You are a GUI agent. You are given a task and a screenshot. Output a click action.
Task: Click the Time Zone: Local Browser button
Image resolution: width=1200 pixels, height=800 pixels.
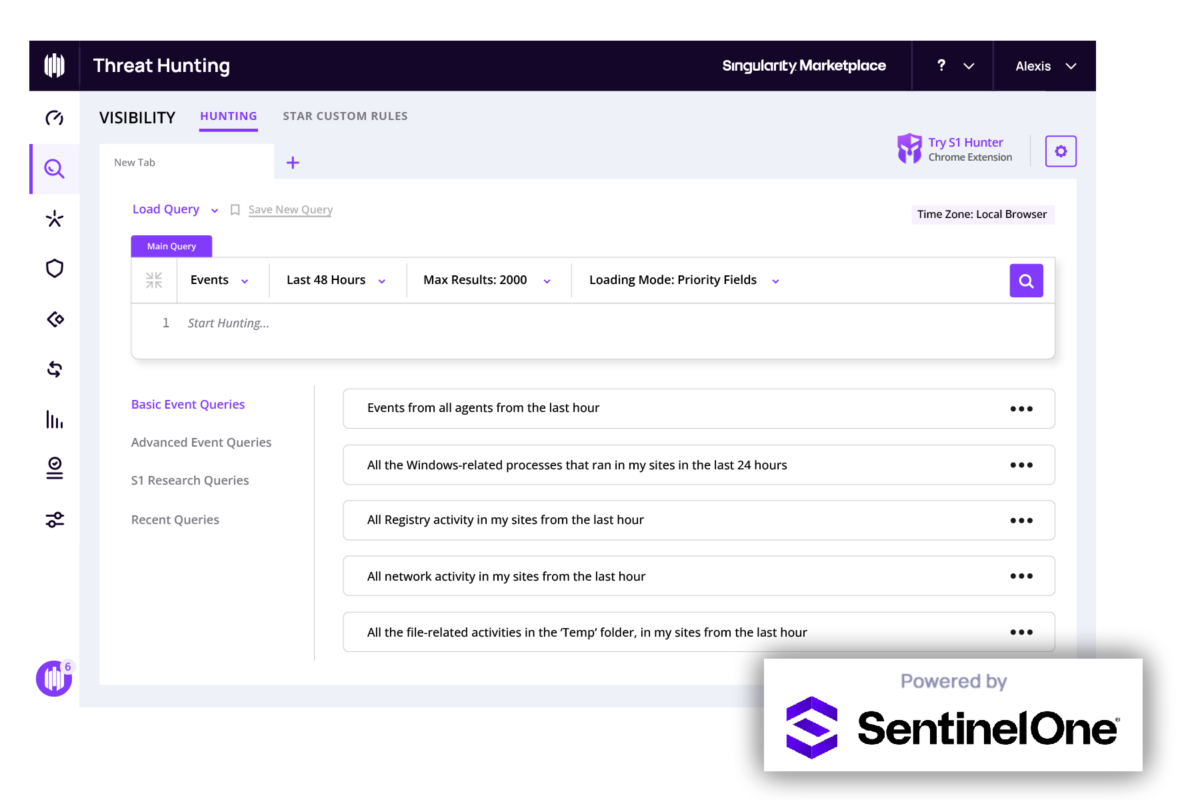[982, 214]
